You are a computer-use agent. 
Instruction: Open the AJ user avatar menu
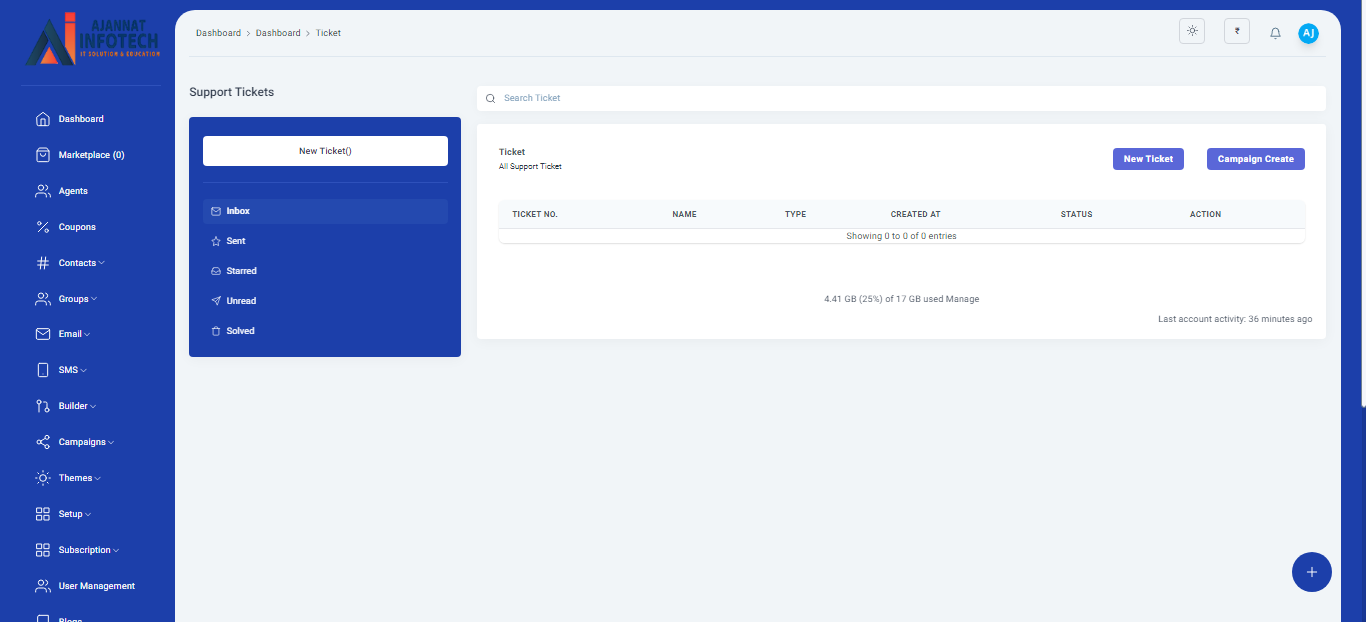pos(1308,33)
